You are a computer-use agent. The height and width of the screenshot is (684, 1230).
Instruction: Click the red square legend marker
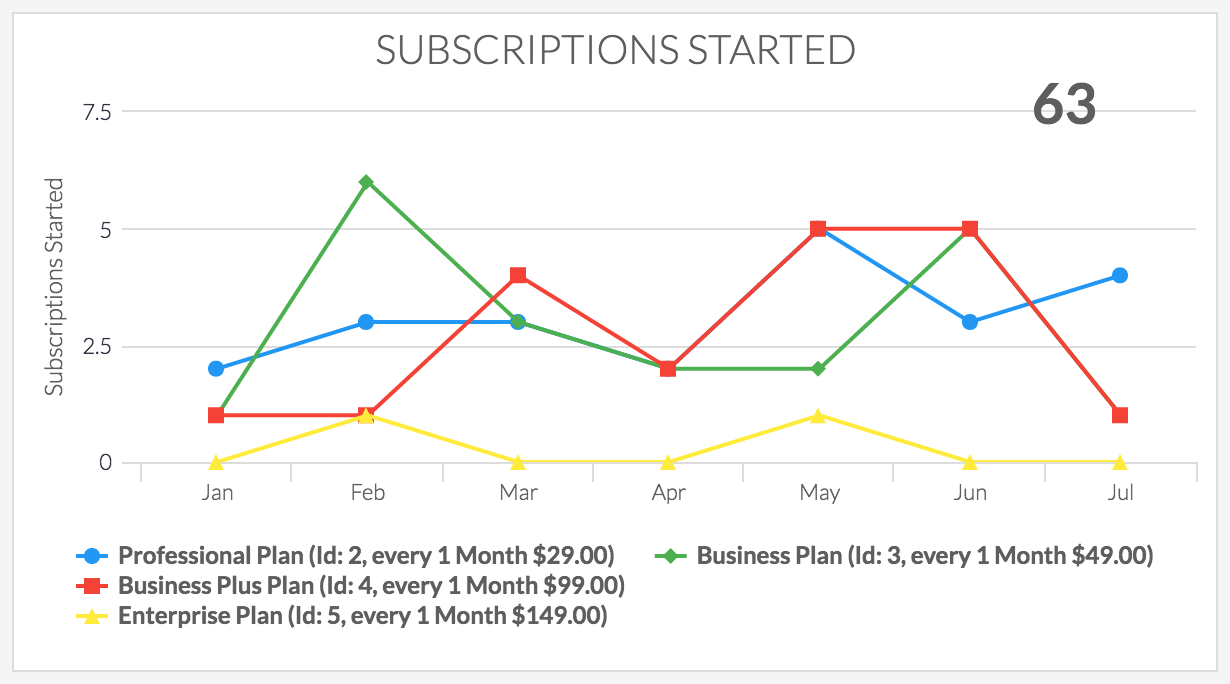pos(92,585)
